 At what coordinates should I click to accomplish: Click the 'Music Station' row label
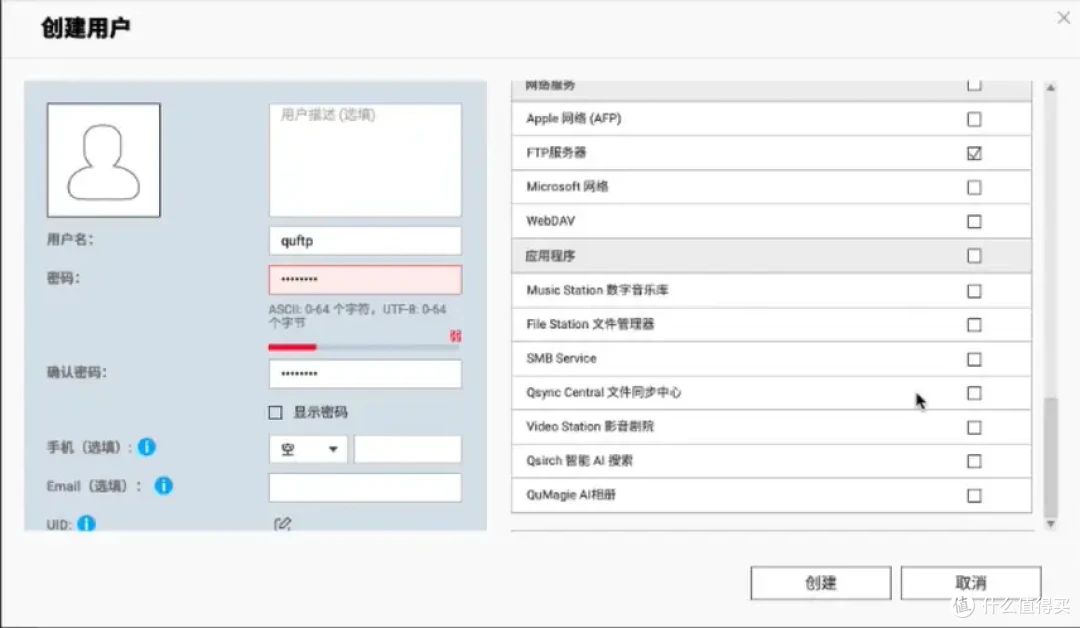pyautogui.click(x=597, y=290)
